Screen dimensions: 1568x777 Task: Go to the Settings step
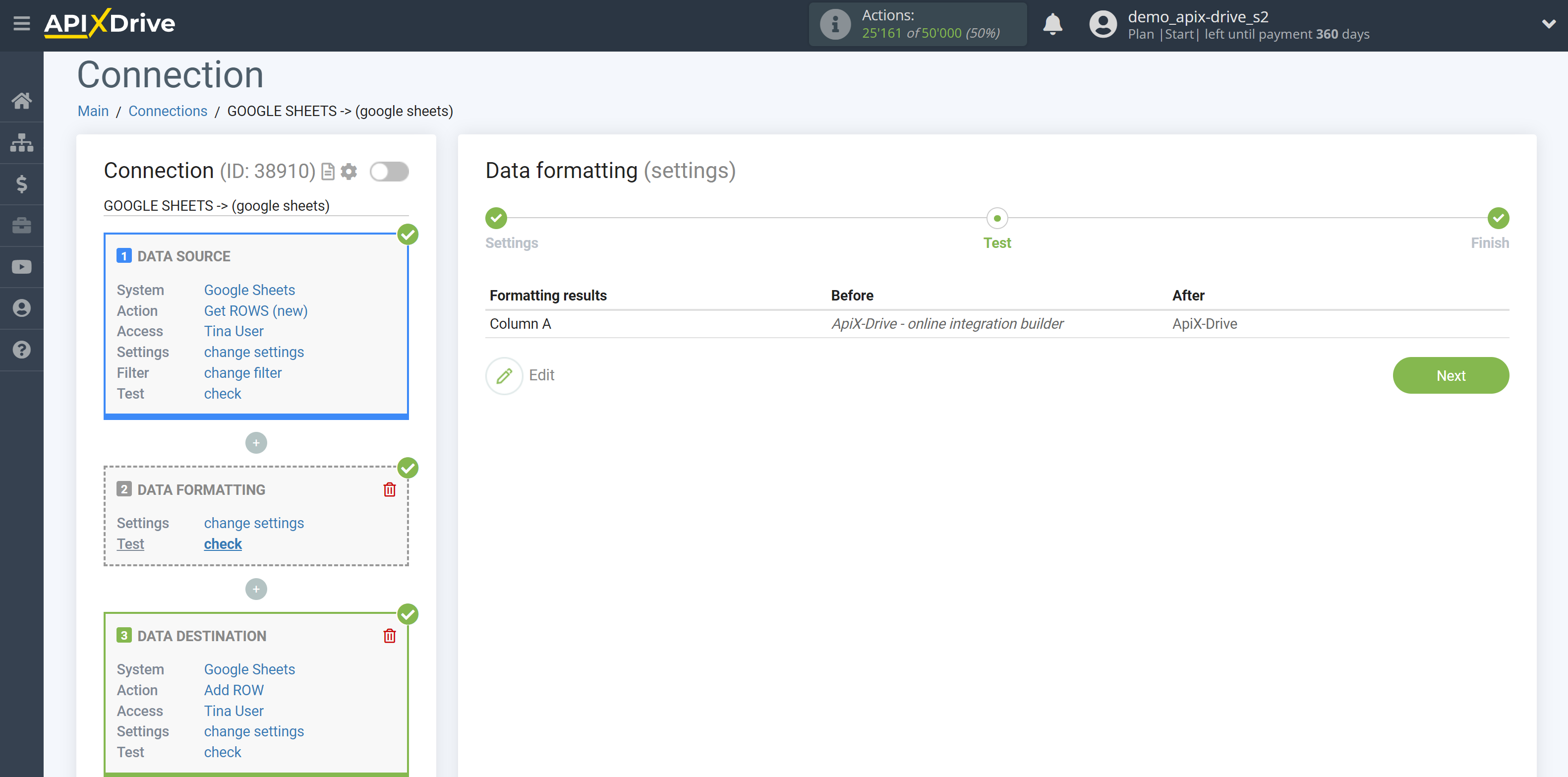496,218
